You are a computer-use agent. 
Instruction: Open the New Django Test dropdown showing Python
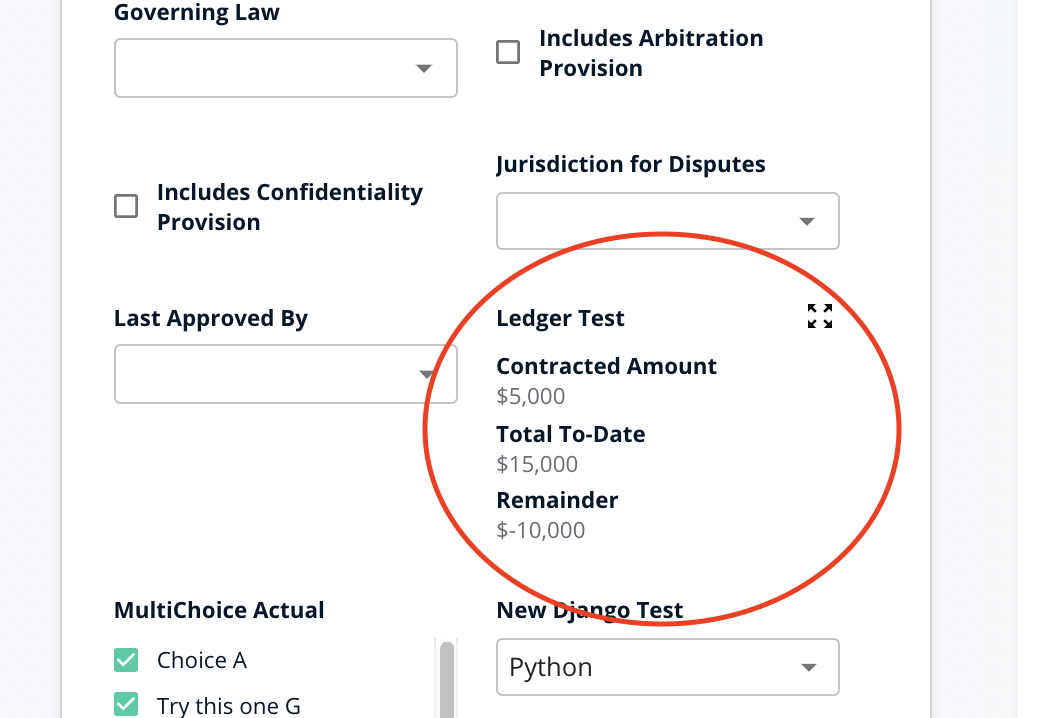point(668,667)
